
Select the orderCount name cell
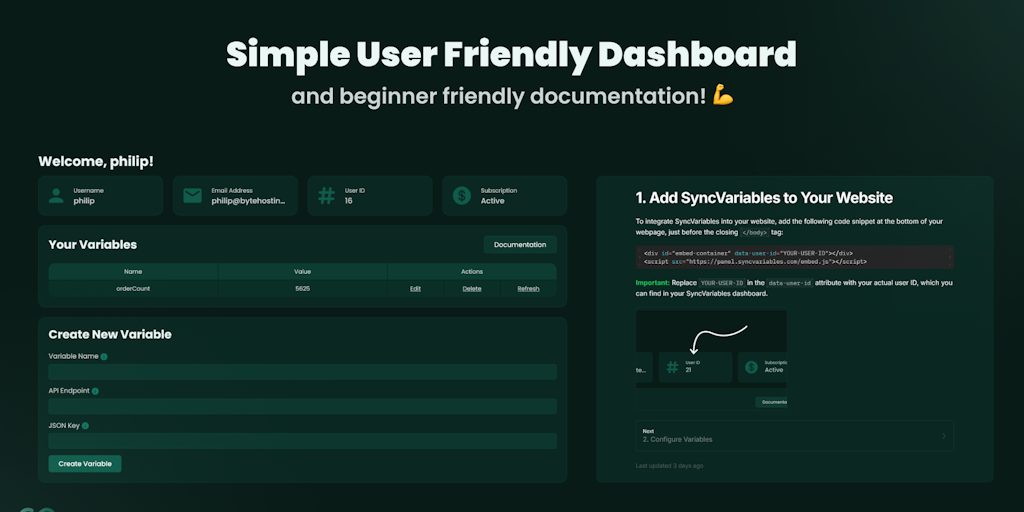point(133,289)
